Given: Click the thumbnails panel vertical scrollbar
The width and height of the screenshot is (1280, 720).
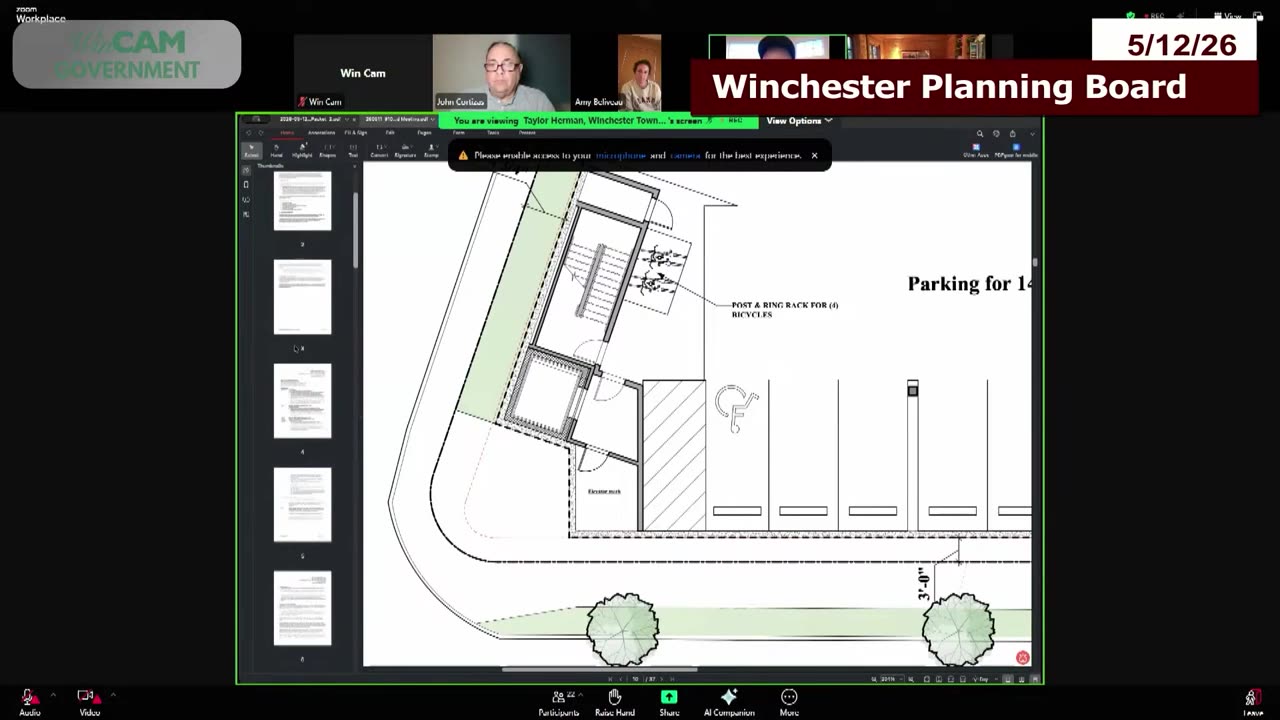Looking at the screenshot, I should tap(355, 230).
